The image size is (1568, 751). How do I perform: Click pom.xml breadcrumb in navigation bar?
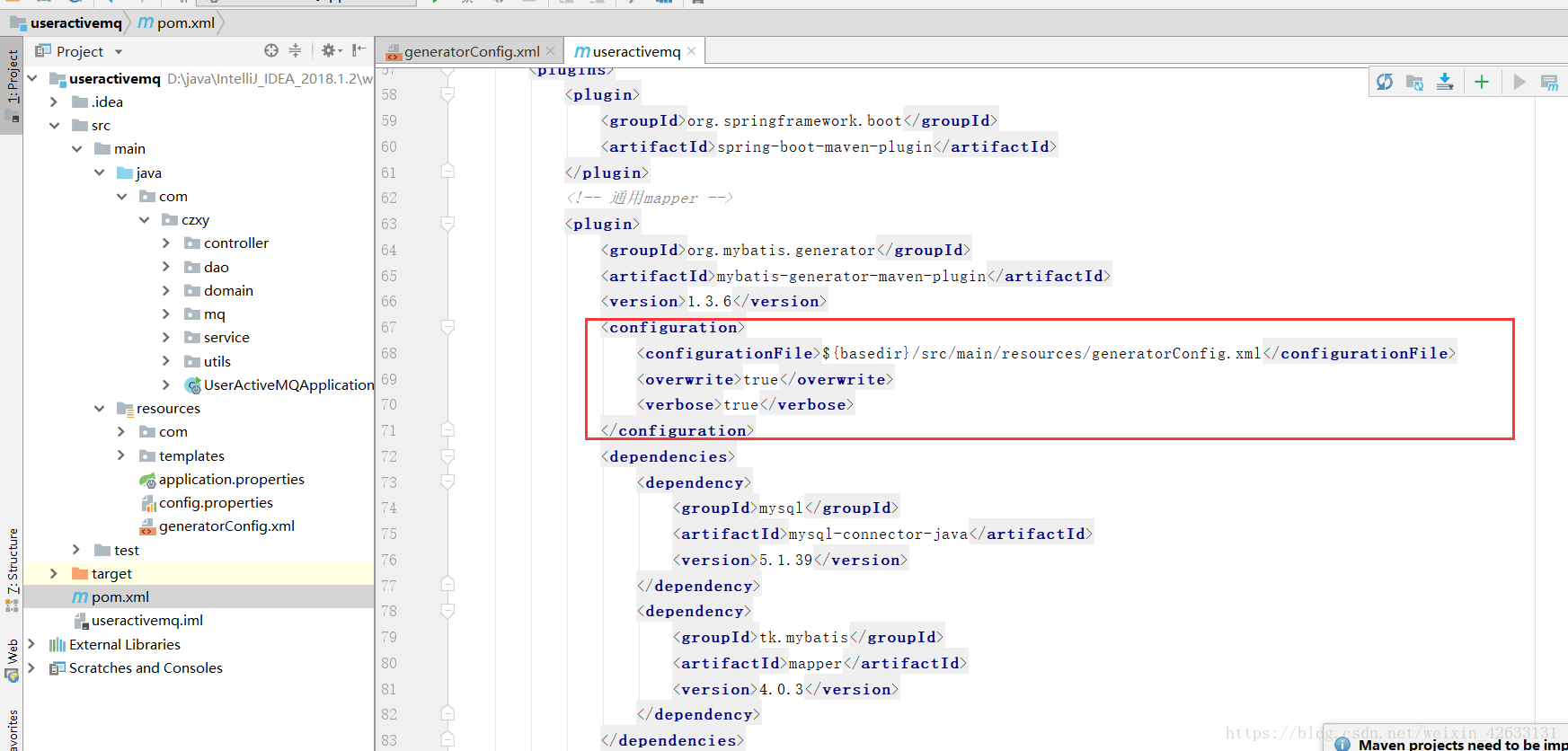(x=176, y=22)
